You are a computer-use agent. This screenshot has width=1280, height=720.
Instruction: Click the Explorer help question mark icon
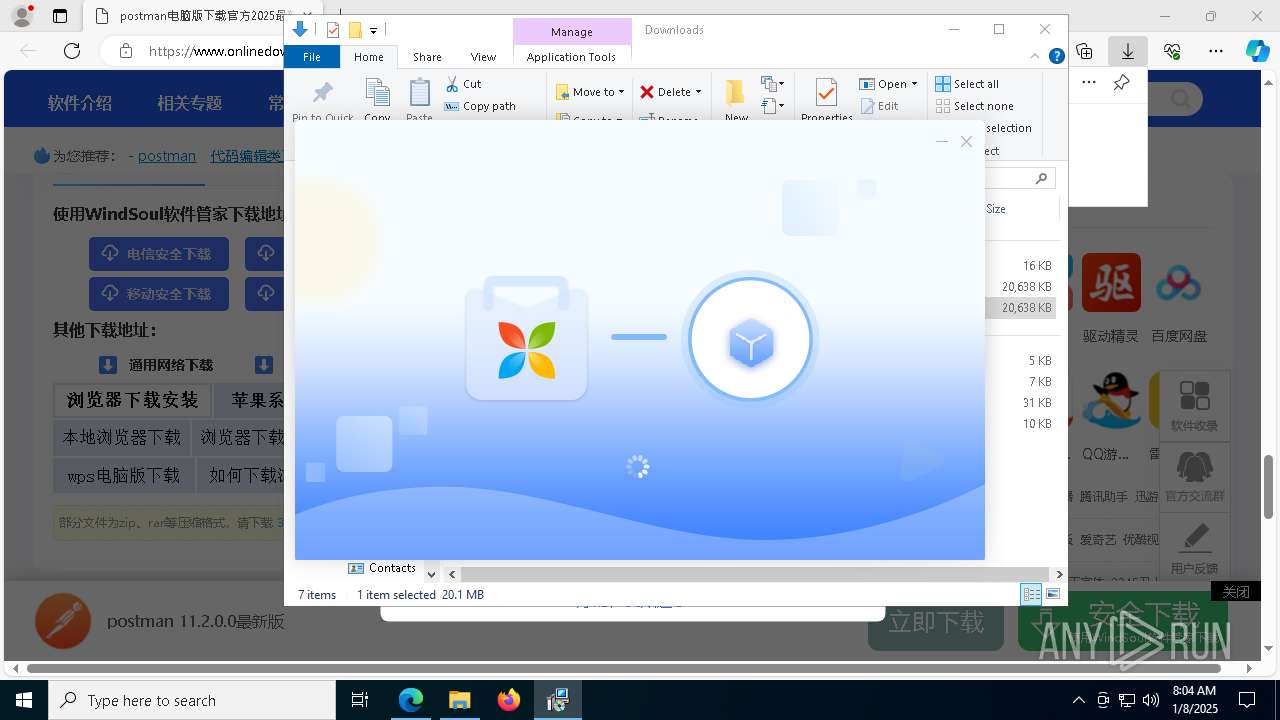coord(1056,57)
